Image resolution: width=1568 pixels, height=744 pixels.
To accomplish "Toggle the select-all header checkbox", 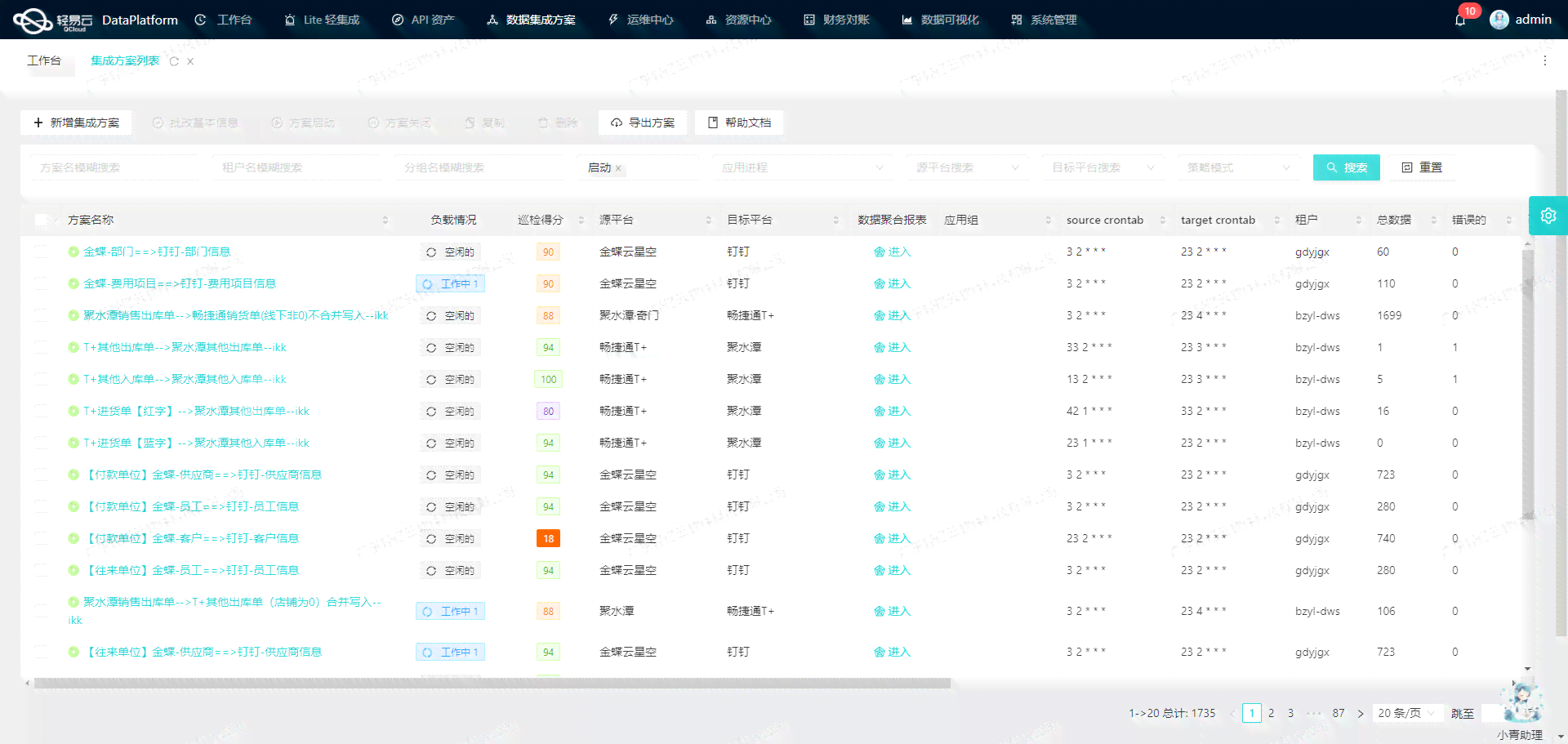I will (42, 220).
